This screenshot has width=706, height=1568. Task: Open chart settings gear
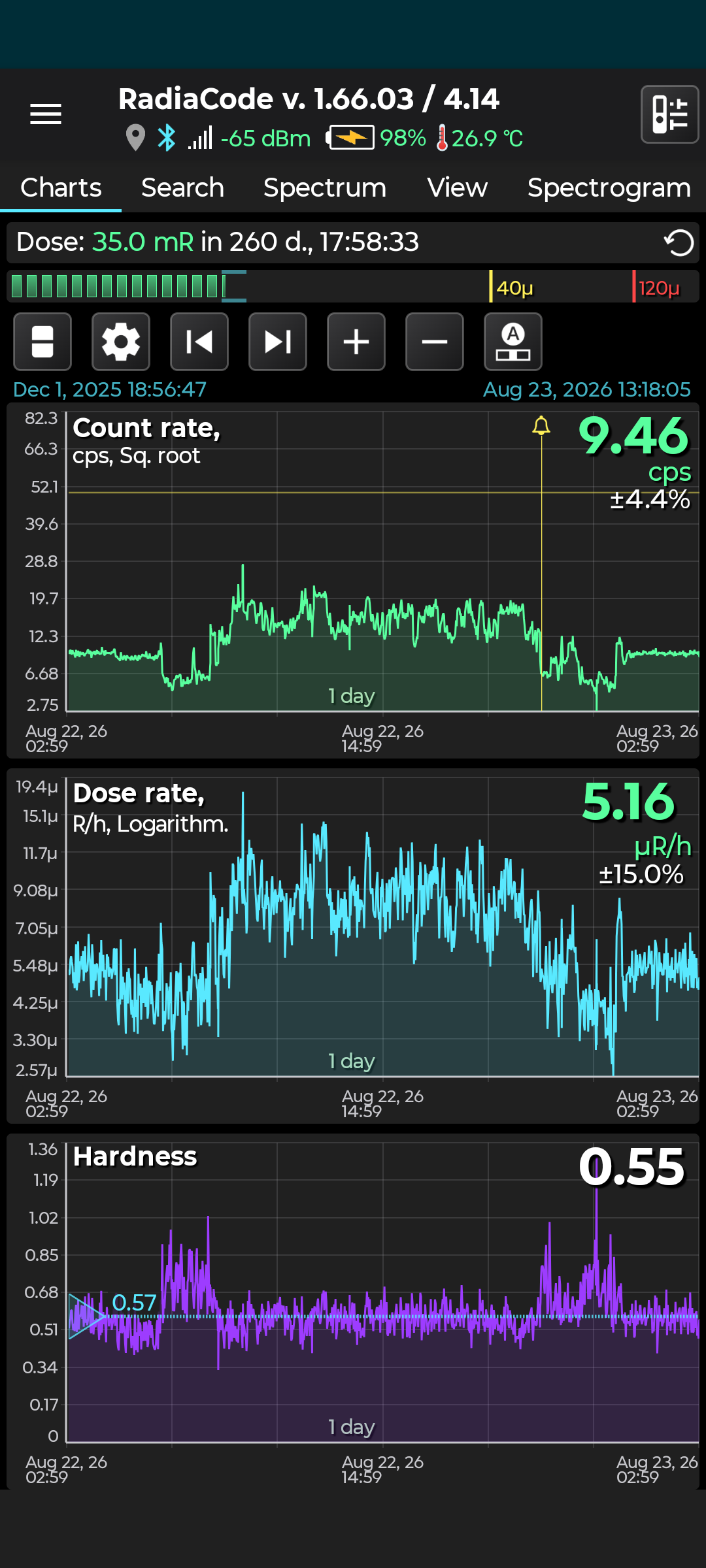[121, 342]
